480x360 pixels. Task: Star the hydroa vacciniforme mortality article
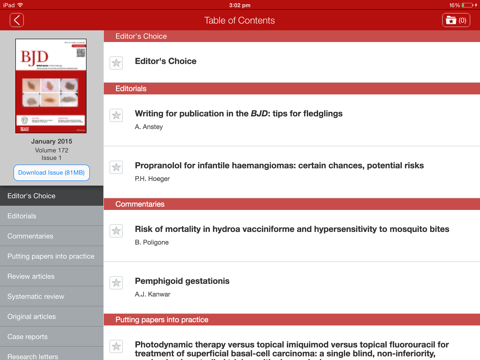(x=116, y=231)
